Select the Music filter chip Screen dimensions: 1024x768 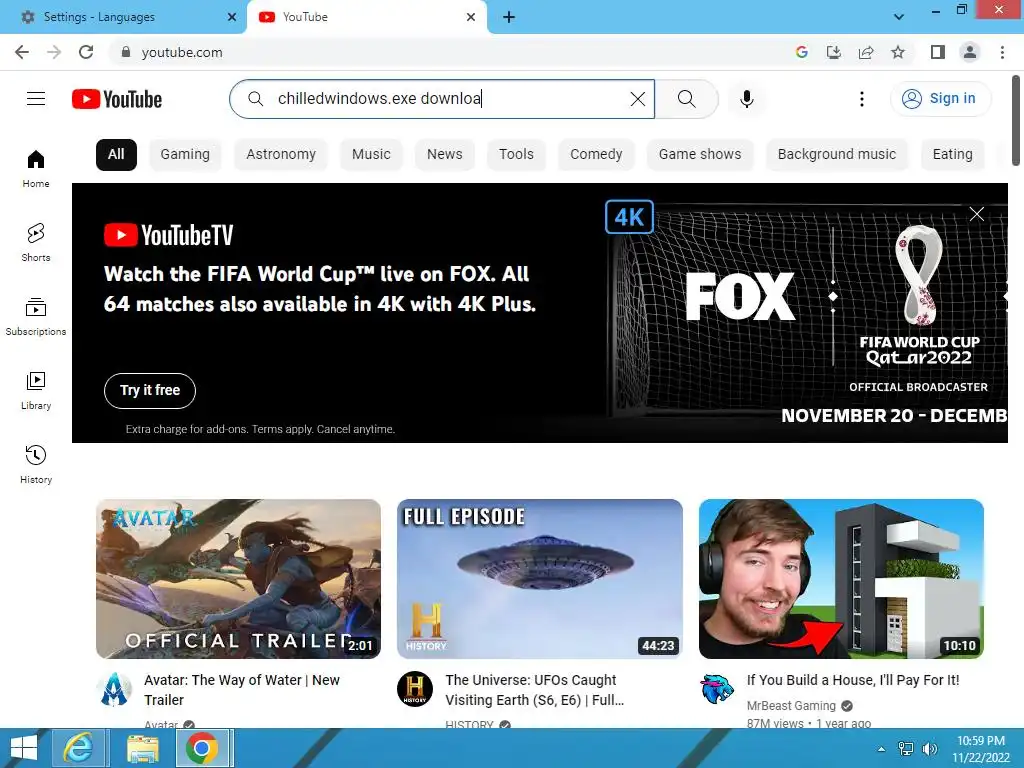point(371,155)
